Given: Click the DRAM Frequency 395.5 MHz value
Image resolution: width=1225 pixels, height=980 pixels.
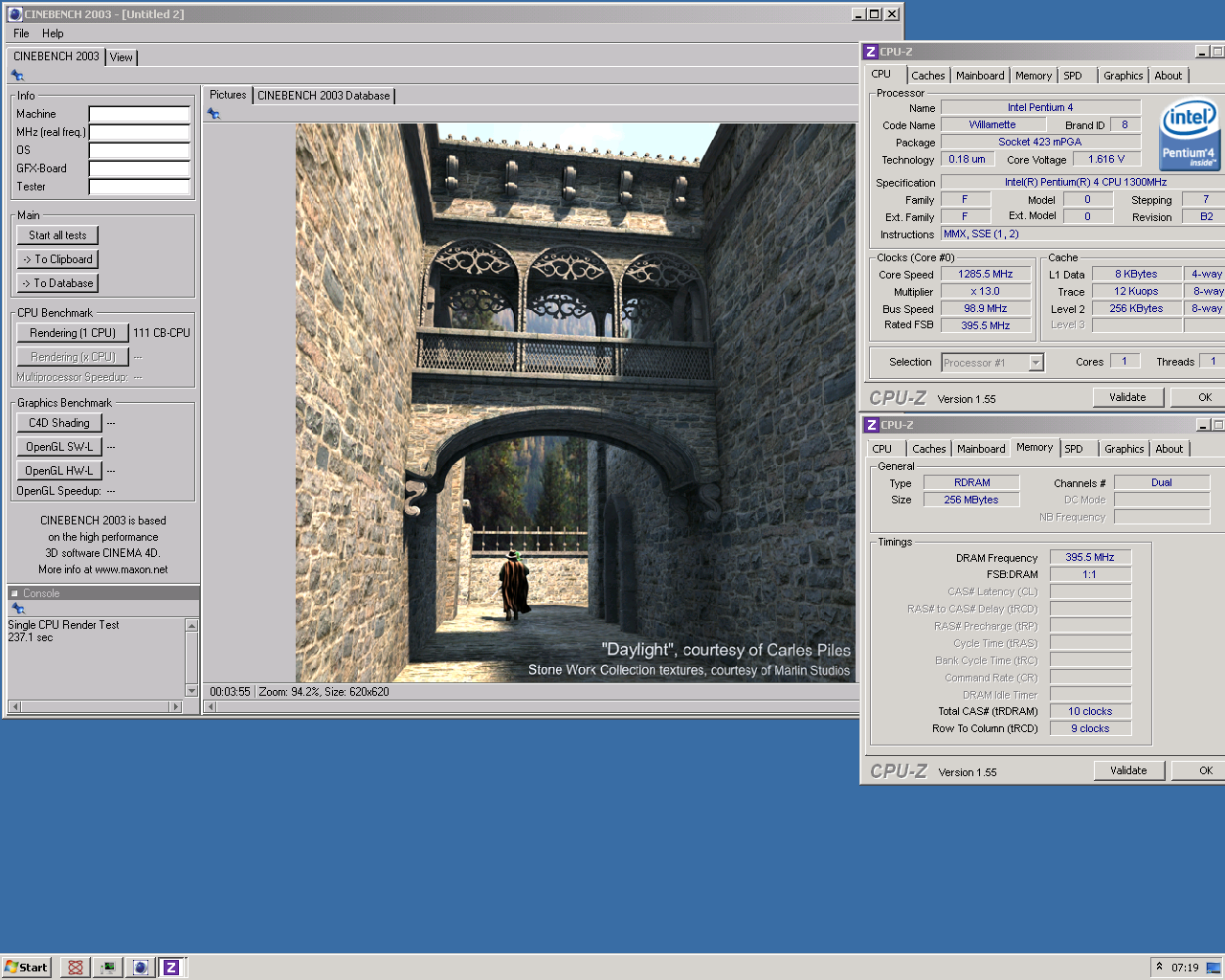Looking at the screenshot, I should tap(1090, 557).
